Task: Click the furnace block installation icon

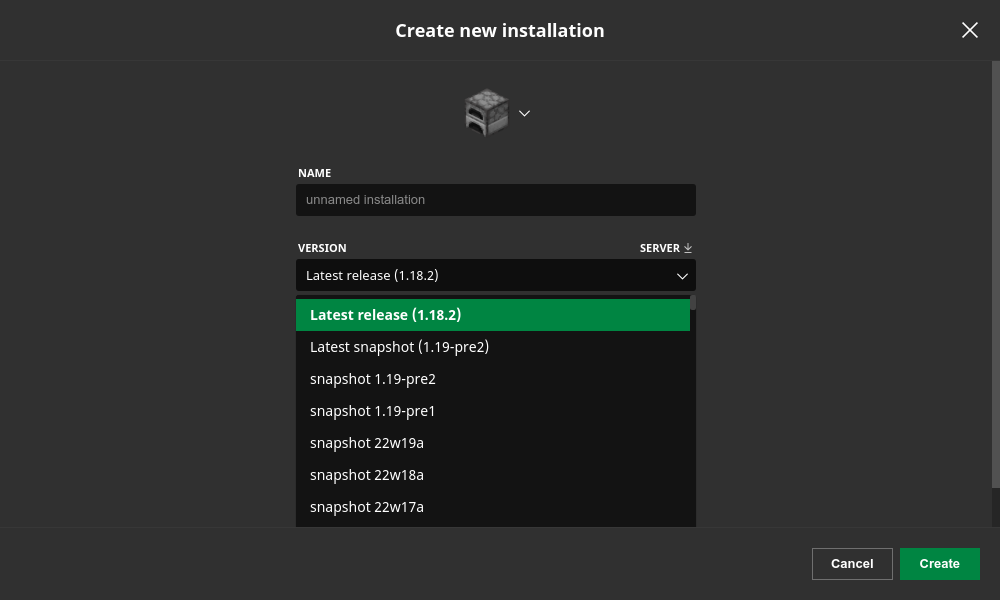Action: click(487, 113)
